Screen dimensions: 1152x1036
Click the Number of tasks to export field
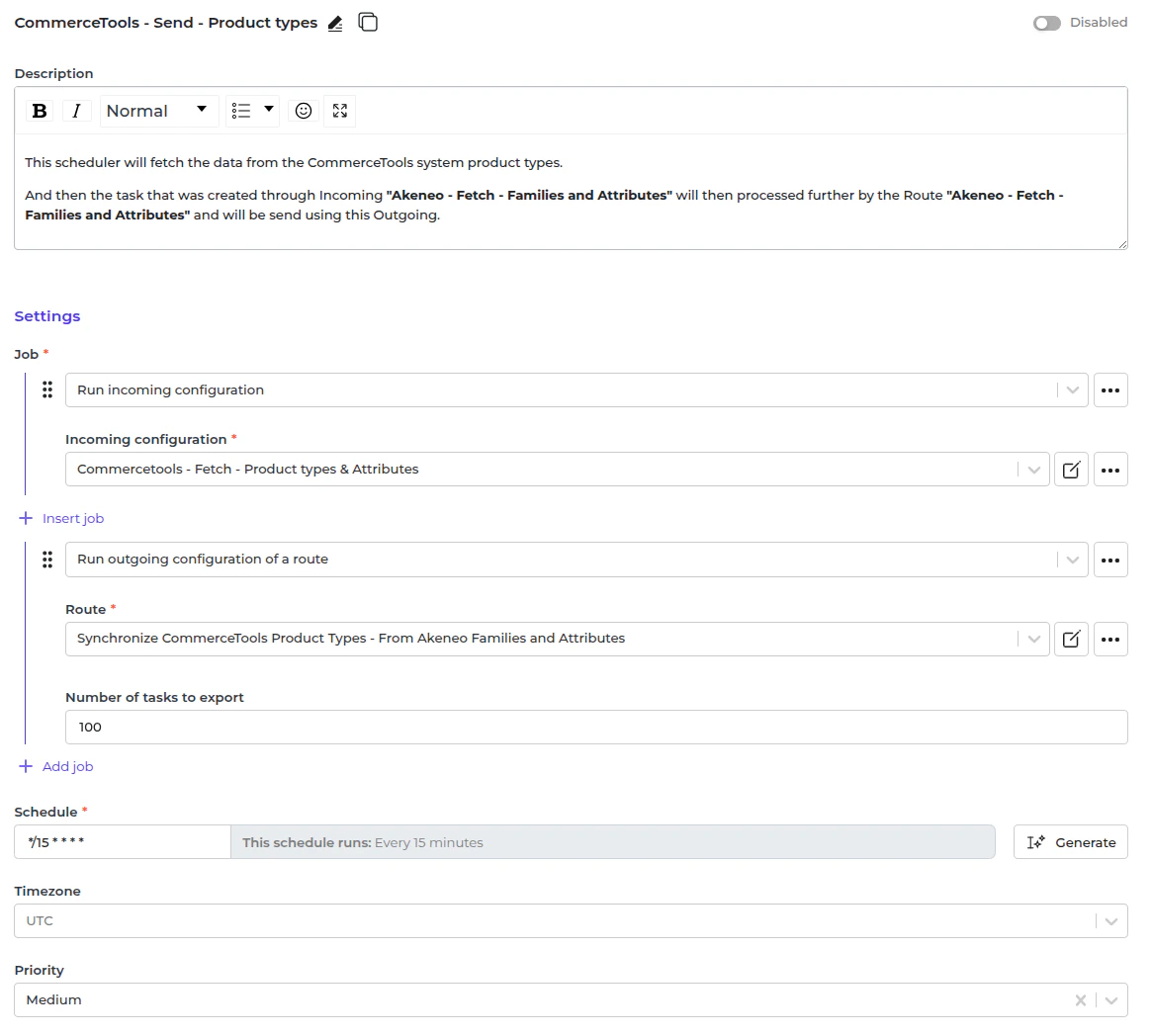click(596, 727)
